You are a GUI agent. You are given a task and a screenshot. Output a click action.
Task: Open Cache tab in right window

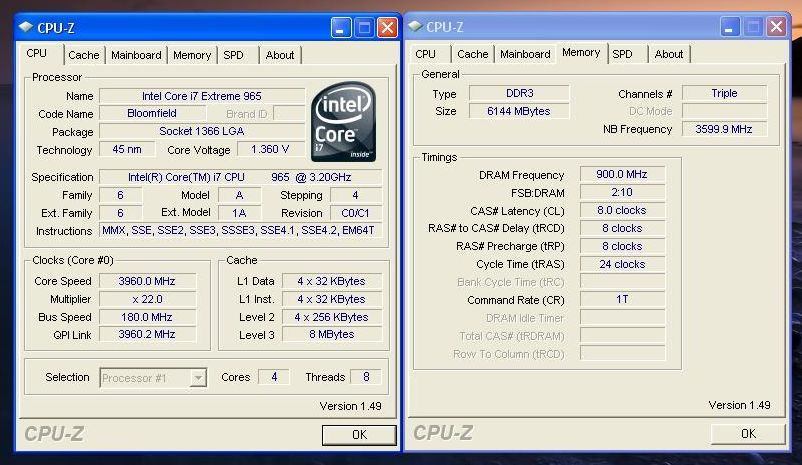473,54
